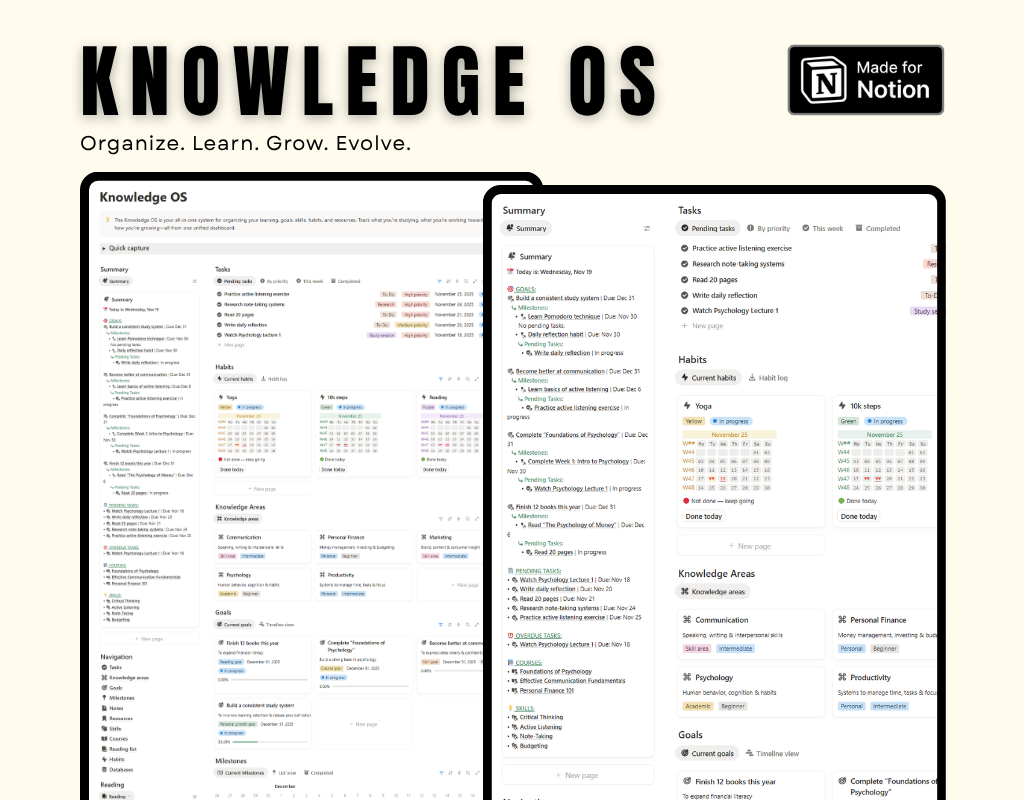This screenshot has height=800, width=1024.
Task: Click Done today on Yoga card, right tablet
Action: click(704, 517)
